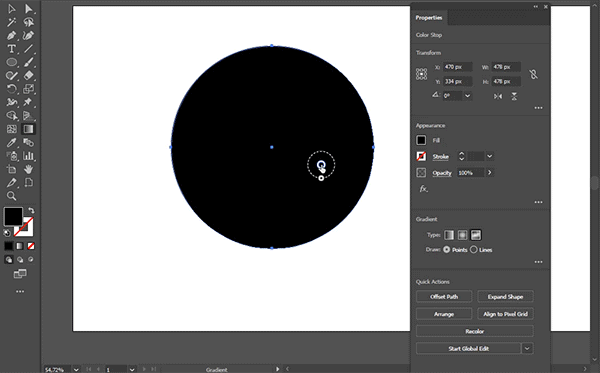Viewport: 600px width, 373px height.
Task: Edit the X position field
Action: point(457,67)
